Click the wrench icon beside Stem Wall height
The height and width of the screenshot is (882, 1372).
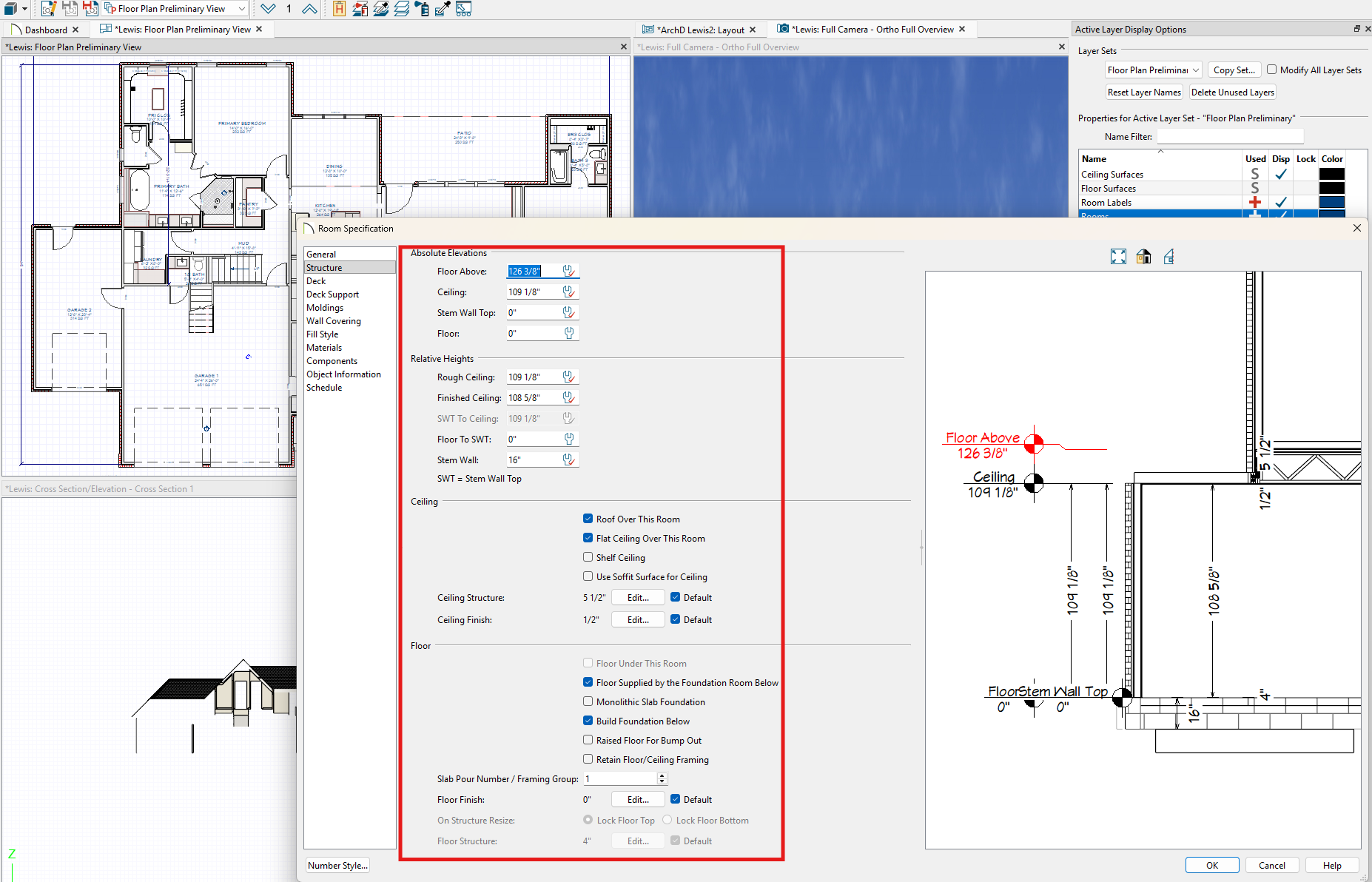pos(568,460)
